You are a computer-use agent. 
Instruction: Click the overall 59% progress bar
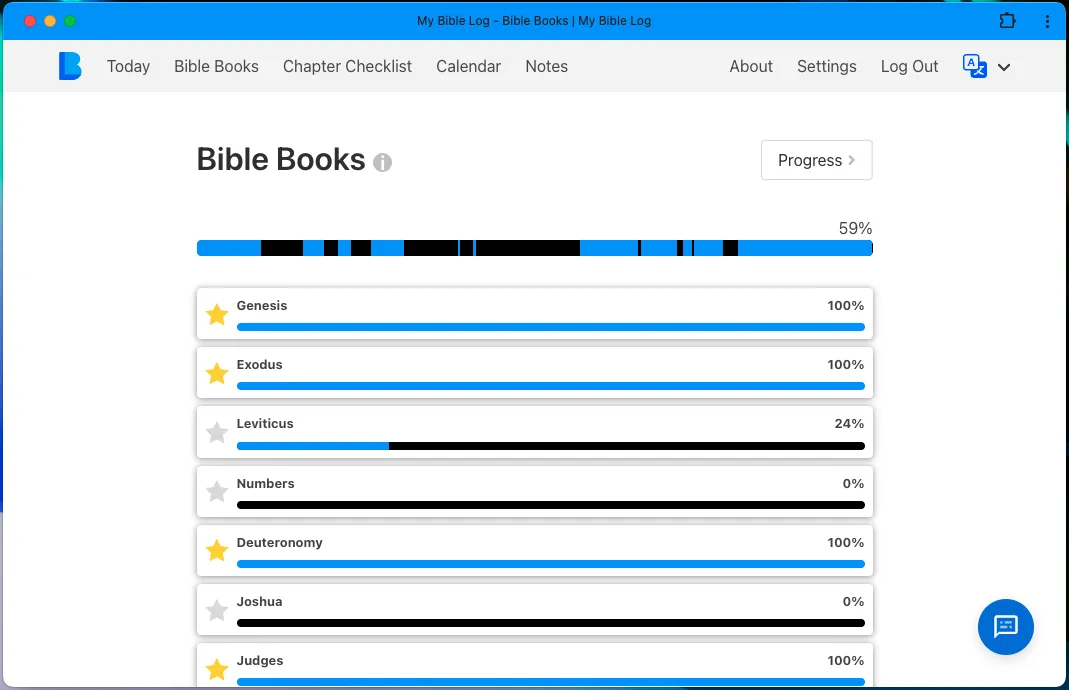tap(534, 247)
